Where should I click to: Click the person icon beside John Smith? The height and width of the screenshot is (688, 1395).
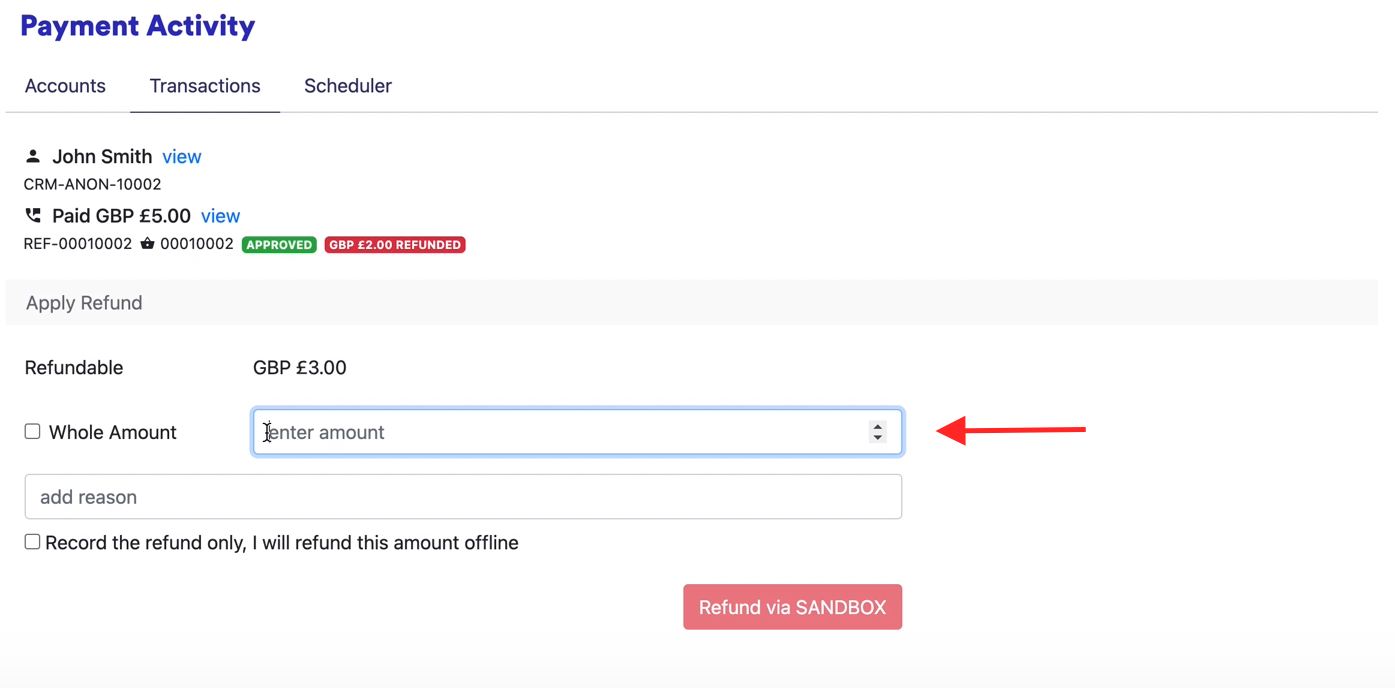[x=33, y=156]
